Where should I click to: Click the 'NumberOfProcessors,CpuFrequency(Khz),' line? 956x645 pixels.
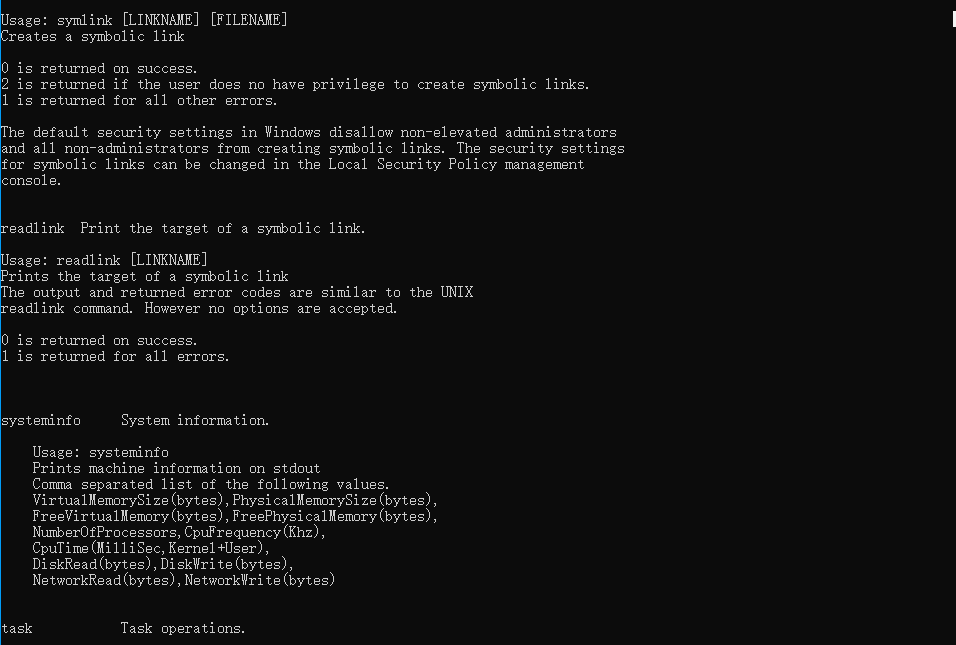tap(179, 532)
